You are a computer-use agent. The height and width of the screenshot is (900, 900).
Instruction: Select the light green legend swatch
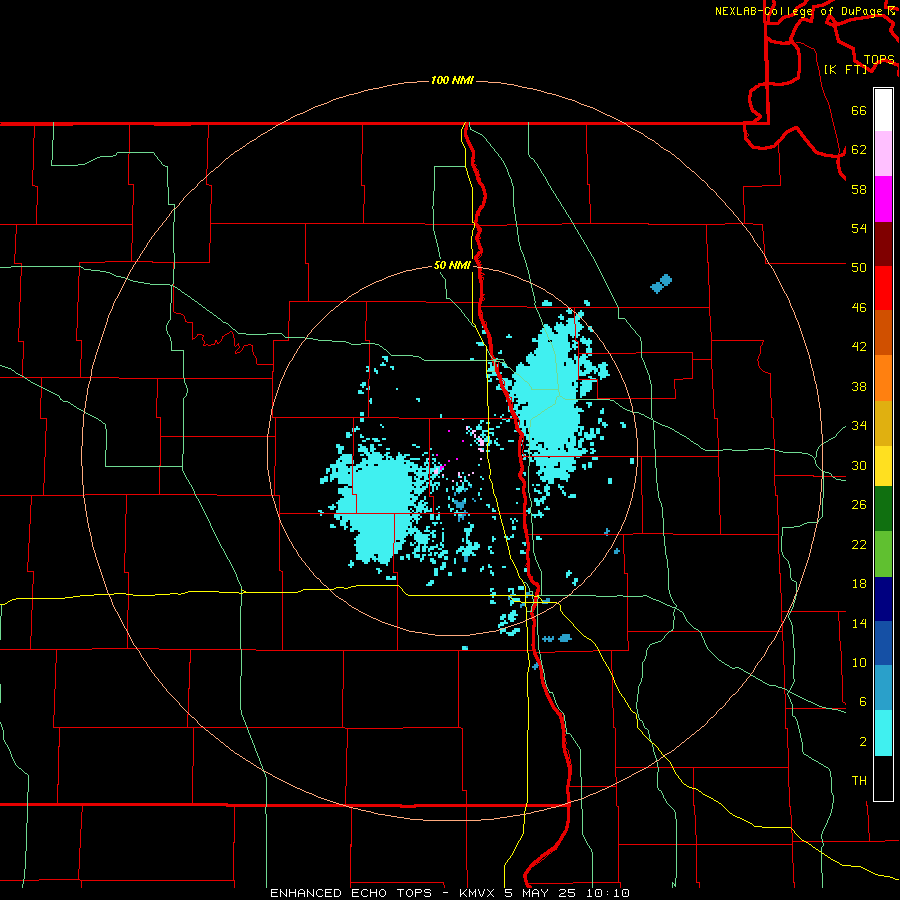883,554
